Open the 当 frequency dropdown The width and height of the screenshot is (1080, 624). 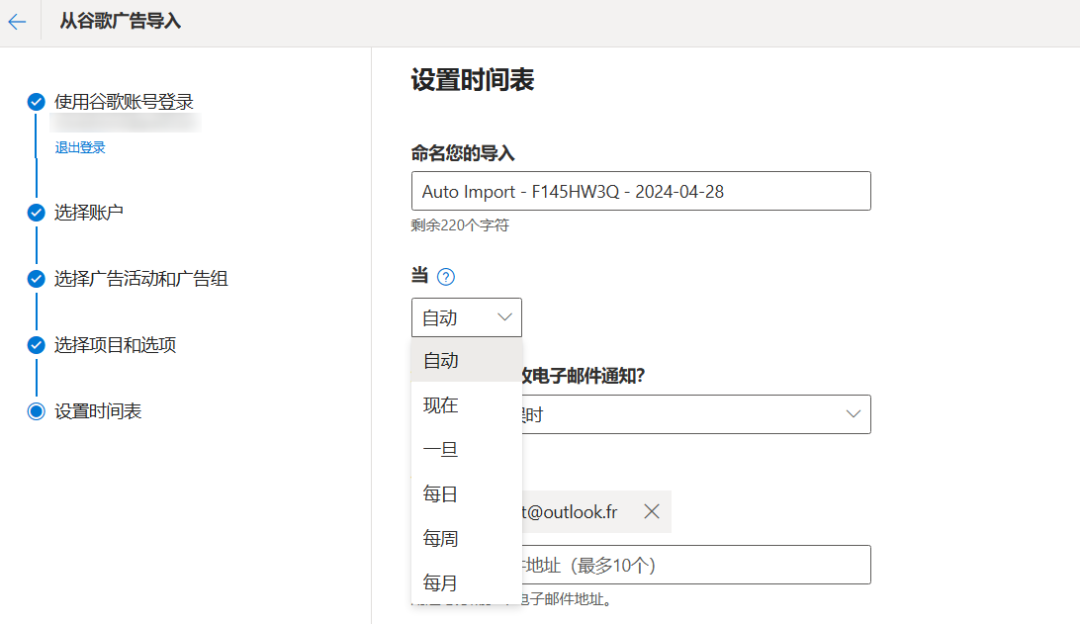point(466,317)
